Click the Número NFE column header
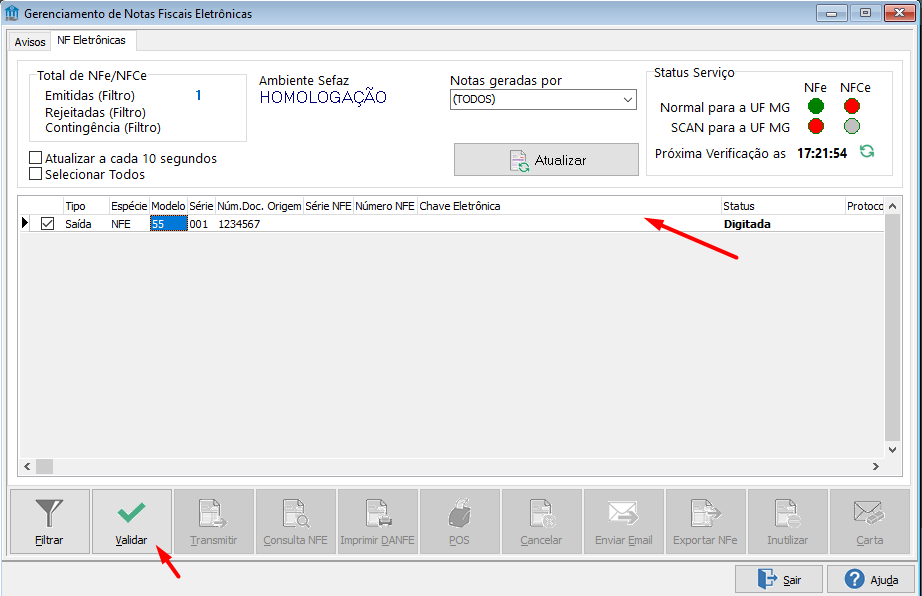Screen dimensions: 922x596 385,206
